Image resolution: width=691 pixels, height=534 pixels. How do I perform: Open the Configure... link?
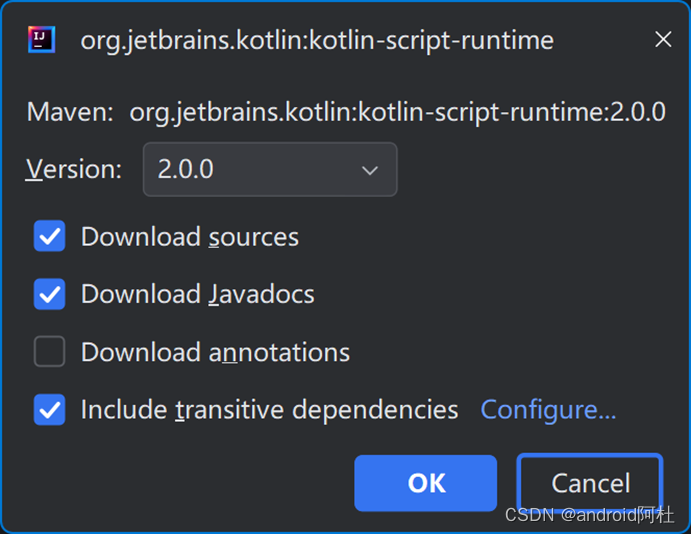[548, 410]
